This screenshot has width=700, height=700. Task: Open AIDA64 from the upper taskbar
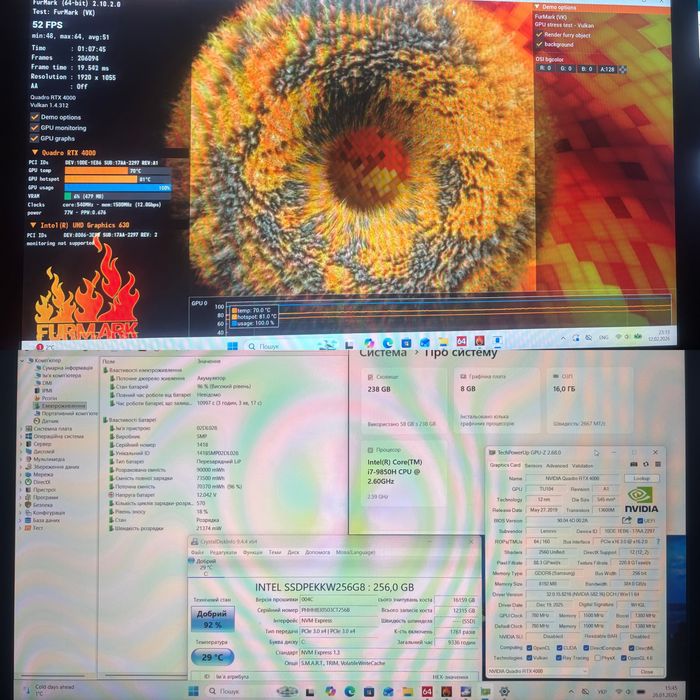click(x=461, y=341)
